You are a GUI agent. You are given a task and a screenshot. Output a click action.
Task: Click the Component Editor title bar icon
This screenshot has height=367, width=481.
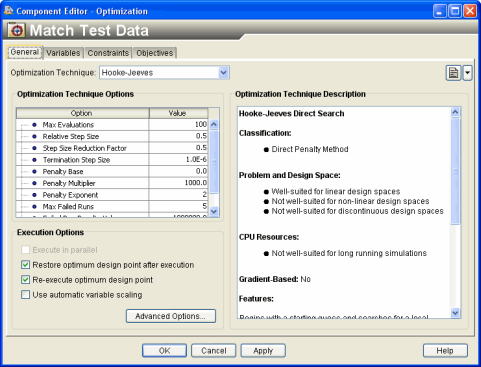tap(8, 11)
